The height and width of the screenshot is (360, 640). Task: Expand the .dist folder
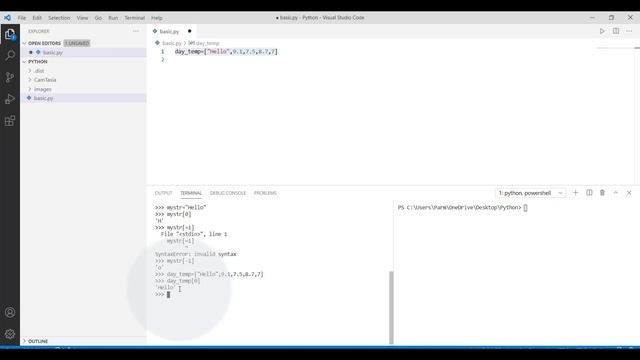[39, 71]
